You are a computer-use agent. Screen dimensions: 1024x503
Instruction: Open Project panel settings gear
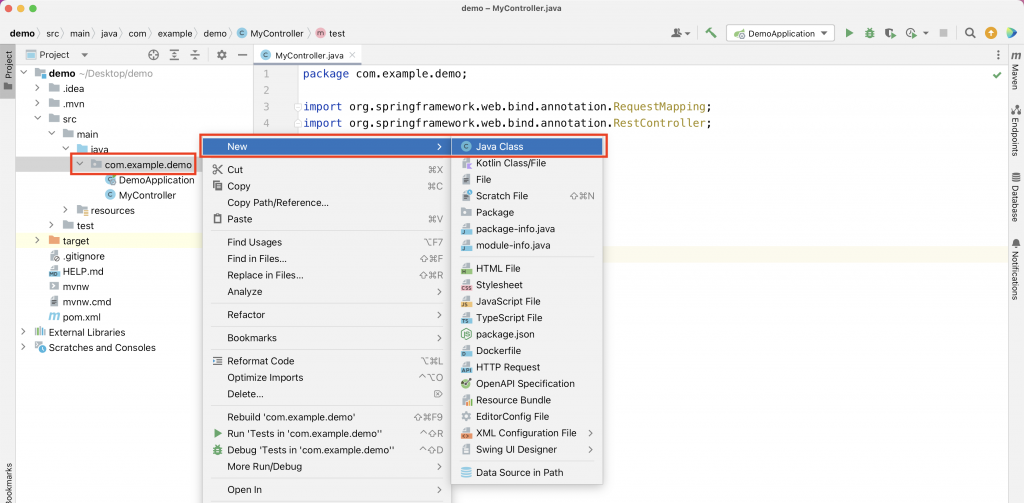[x=221, y=55]
